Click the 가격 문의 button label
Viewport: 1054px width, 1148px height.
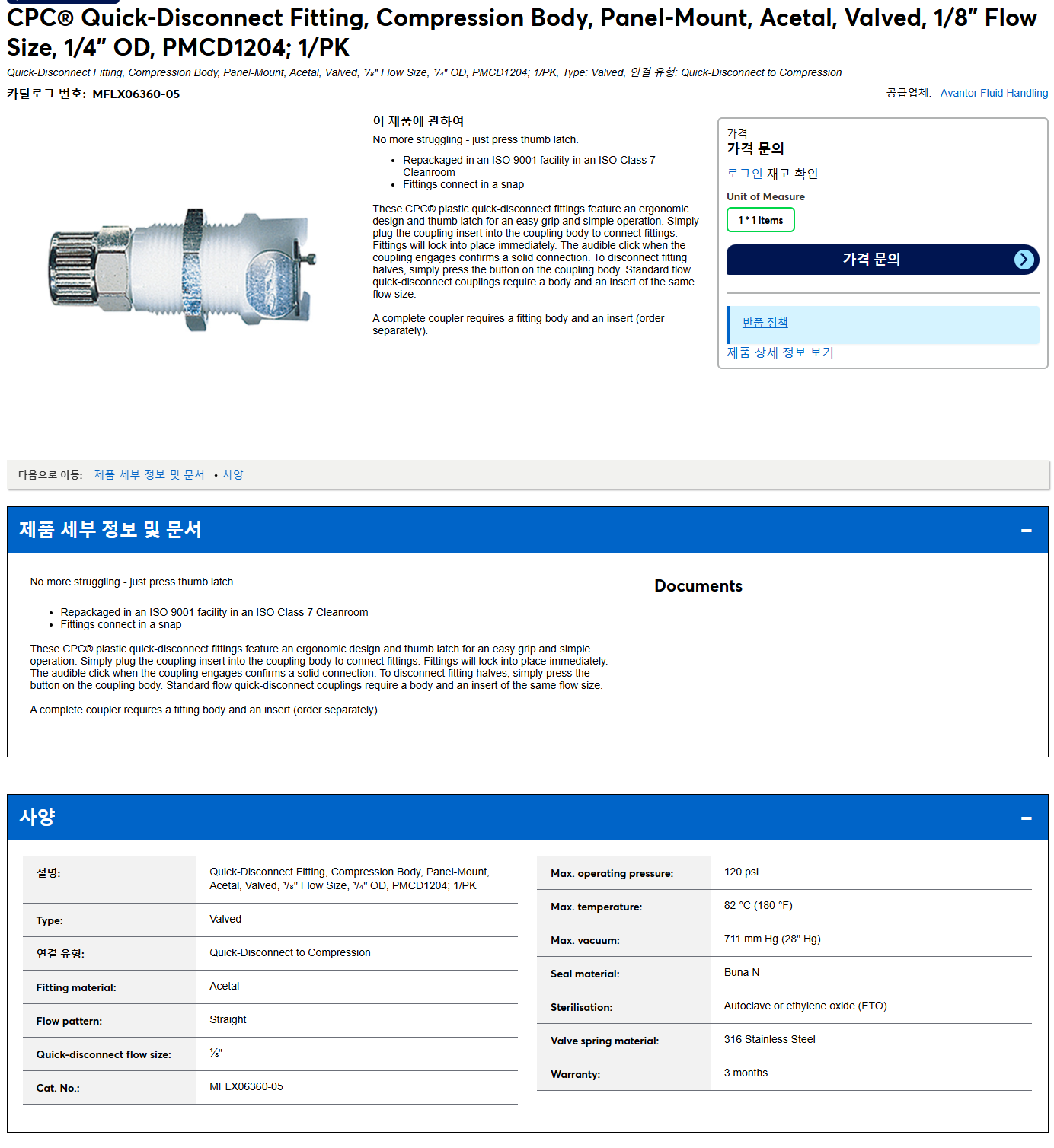871,260
